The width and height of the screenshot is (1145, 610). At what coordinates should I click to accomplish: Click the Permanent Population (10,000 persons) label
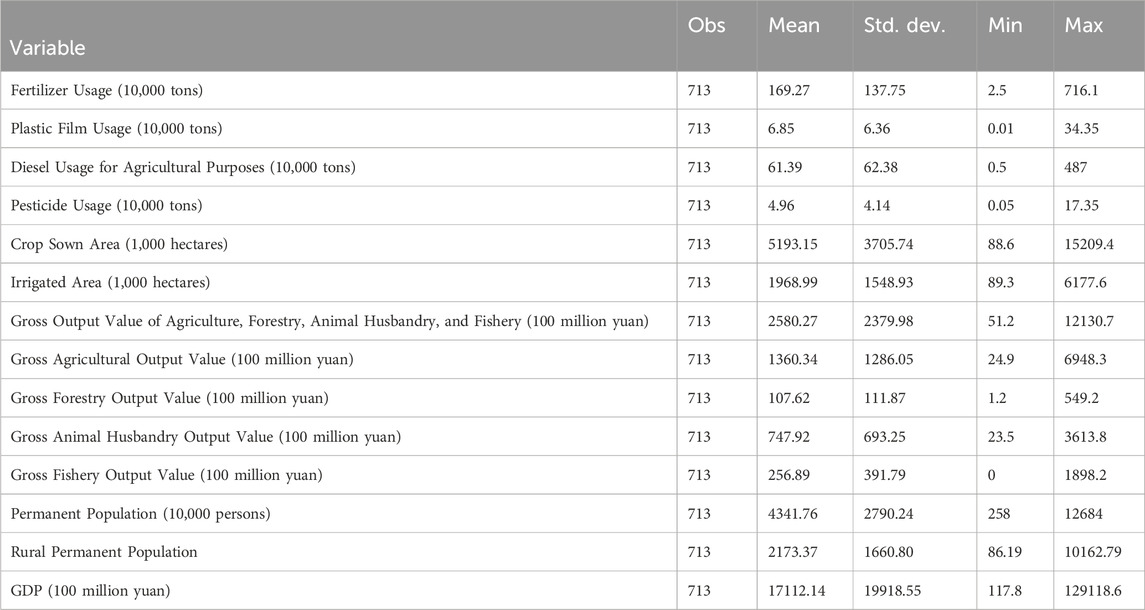click(140, 514)
